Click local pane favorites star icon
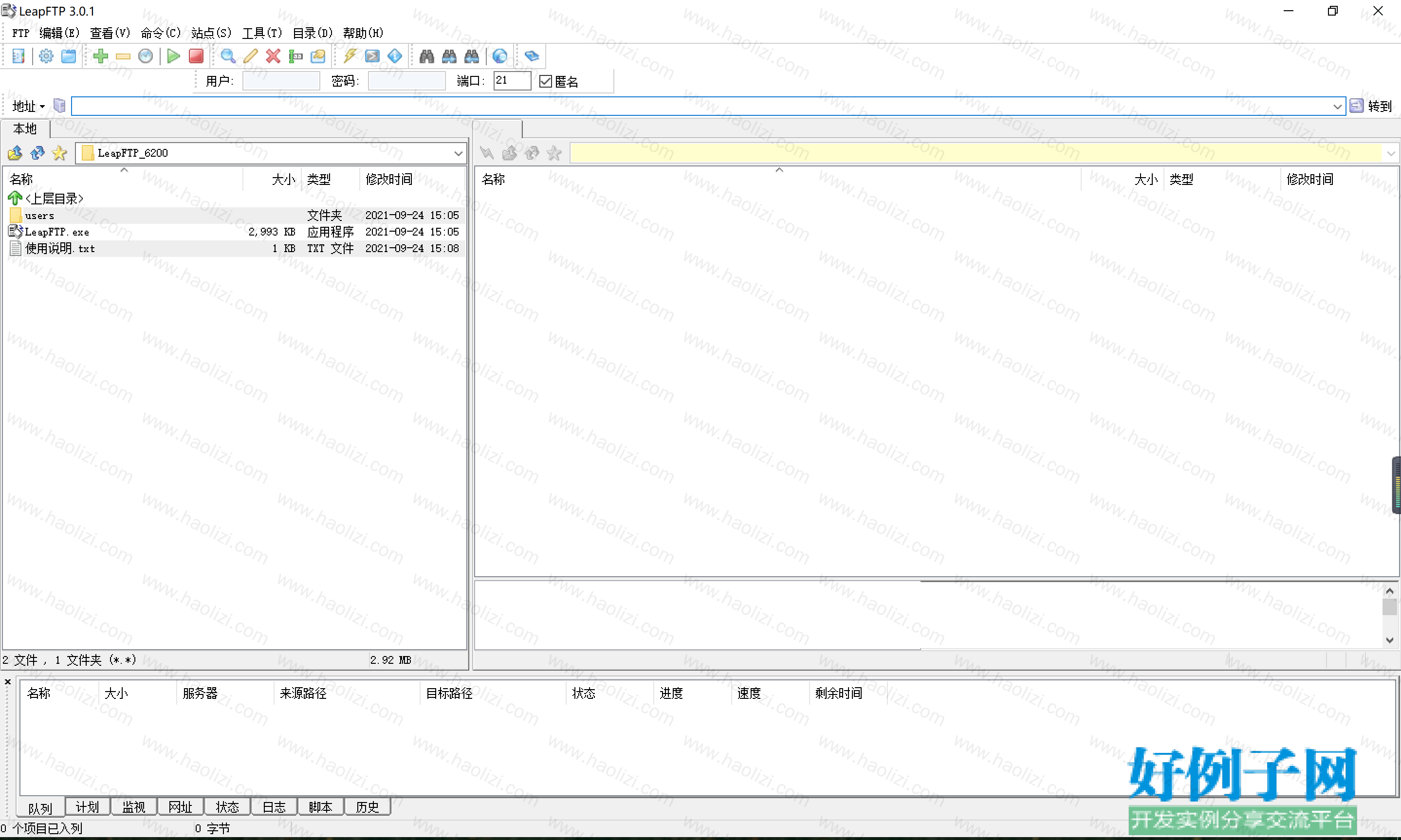Screen dimensions: 1401x840 59,153
